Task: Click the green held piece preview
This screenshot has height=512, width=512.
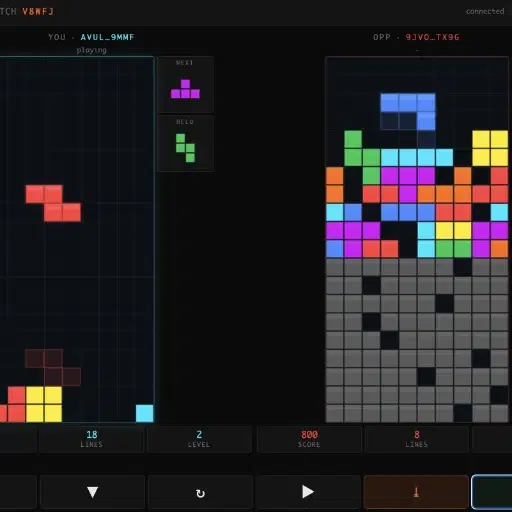Action: pos(185,148)
